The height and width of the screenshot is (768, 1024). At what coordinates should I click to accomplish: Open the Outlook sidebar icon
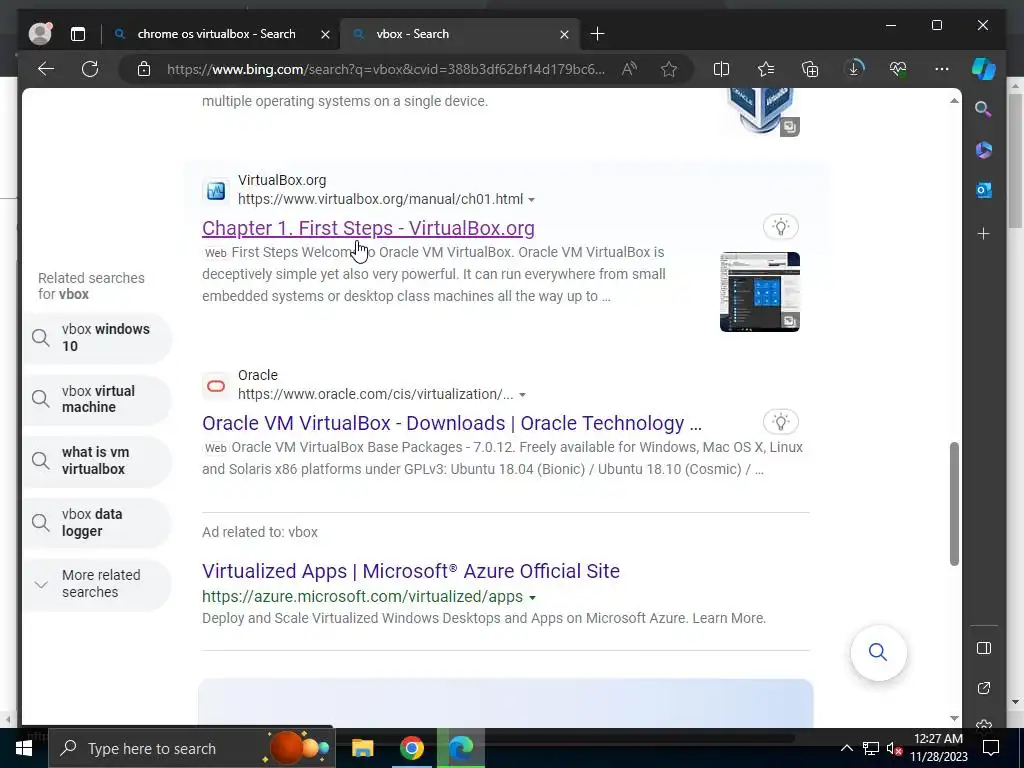[x=984, y=190]
